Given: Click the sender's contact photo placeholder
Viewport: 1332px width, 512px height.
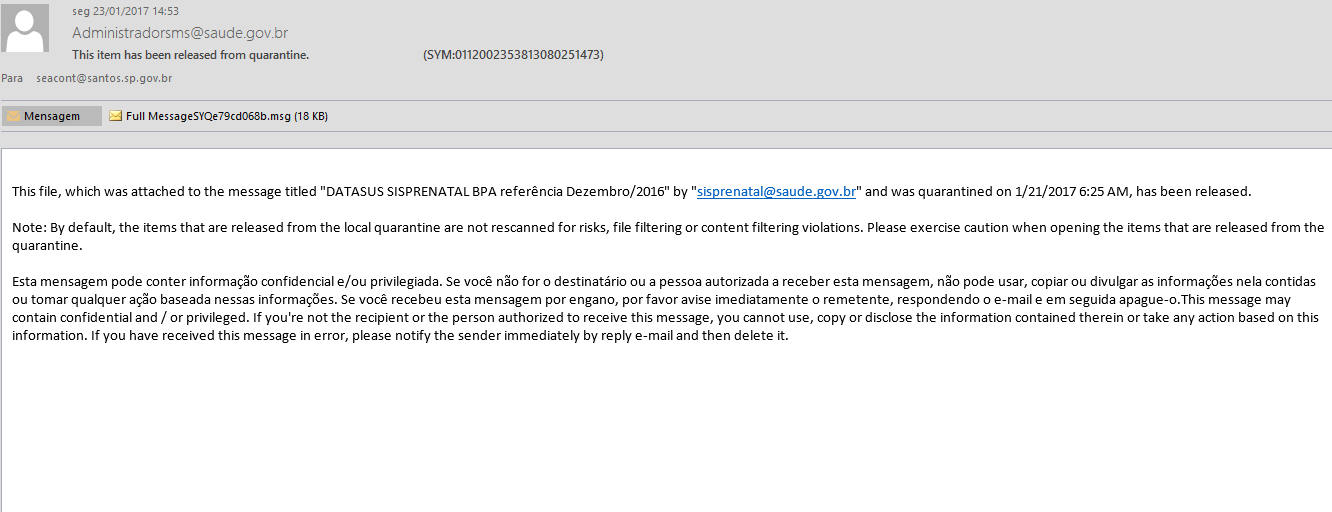Looking at the screenshot, I should pyautogui.click(x=26, y=28).
